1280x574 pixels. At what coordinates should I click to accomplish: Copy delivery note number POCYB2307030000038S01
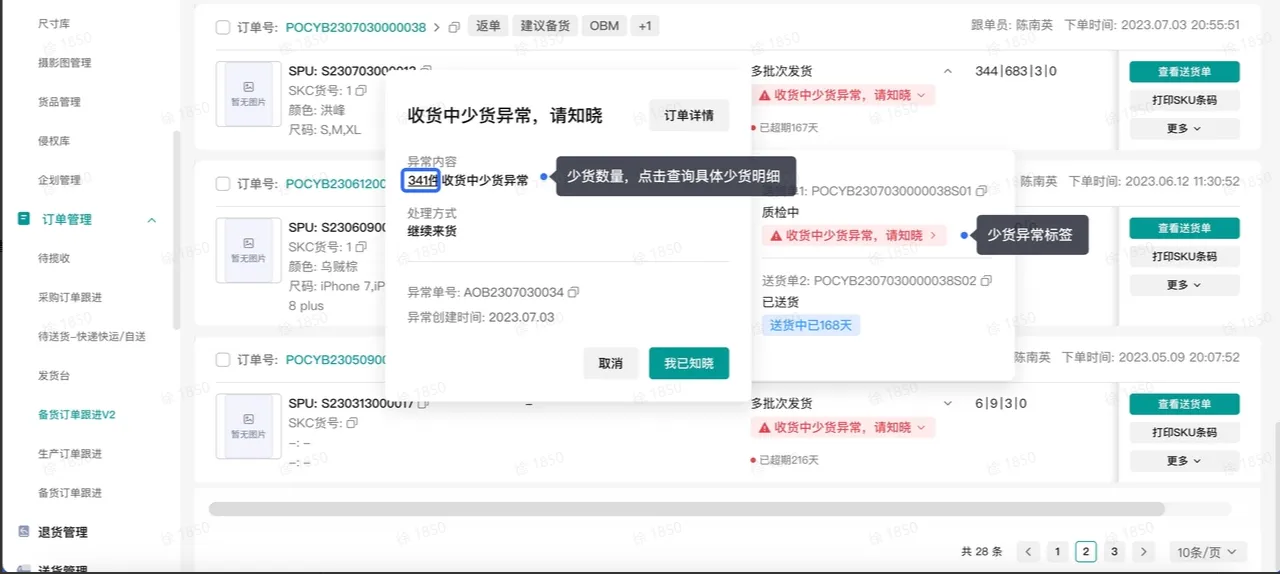(x=981, y=190)
